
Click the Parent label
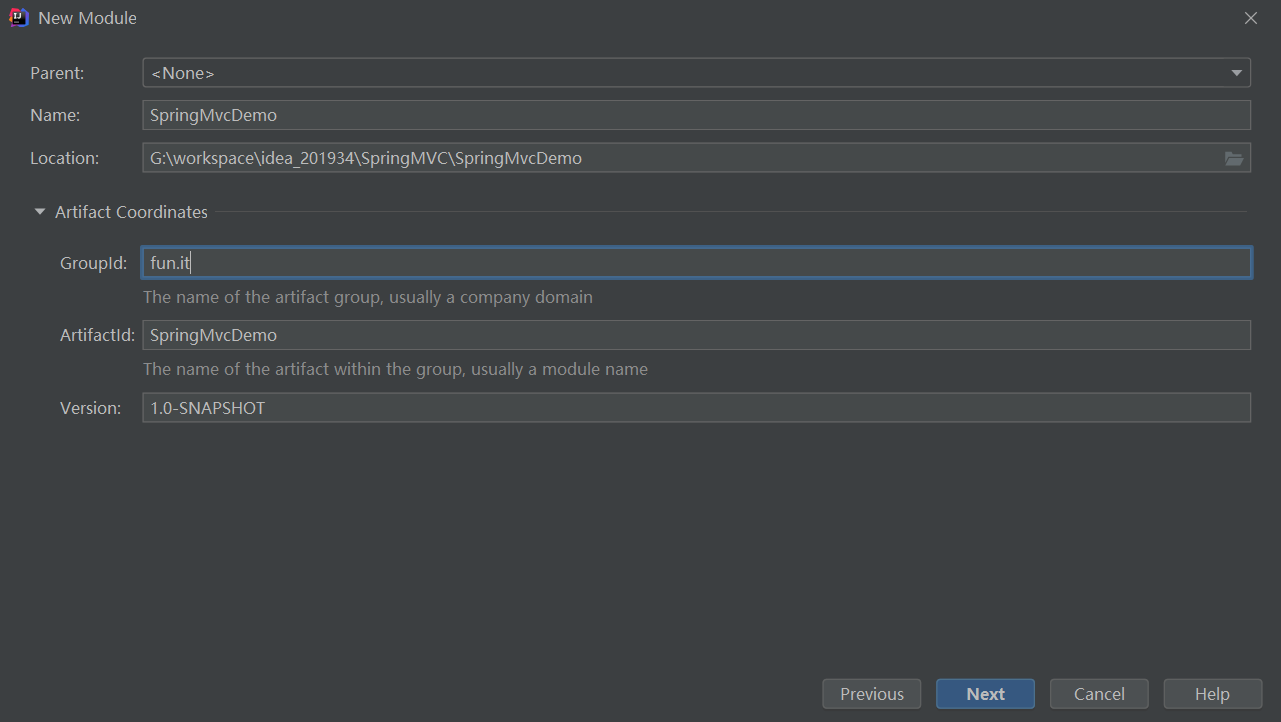(57, 73)
